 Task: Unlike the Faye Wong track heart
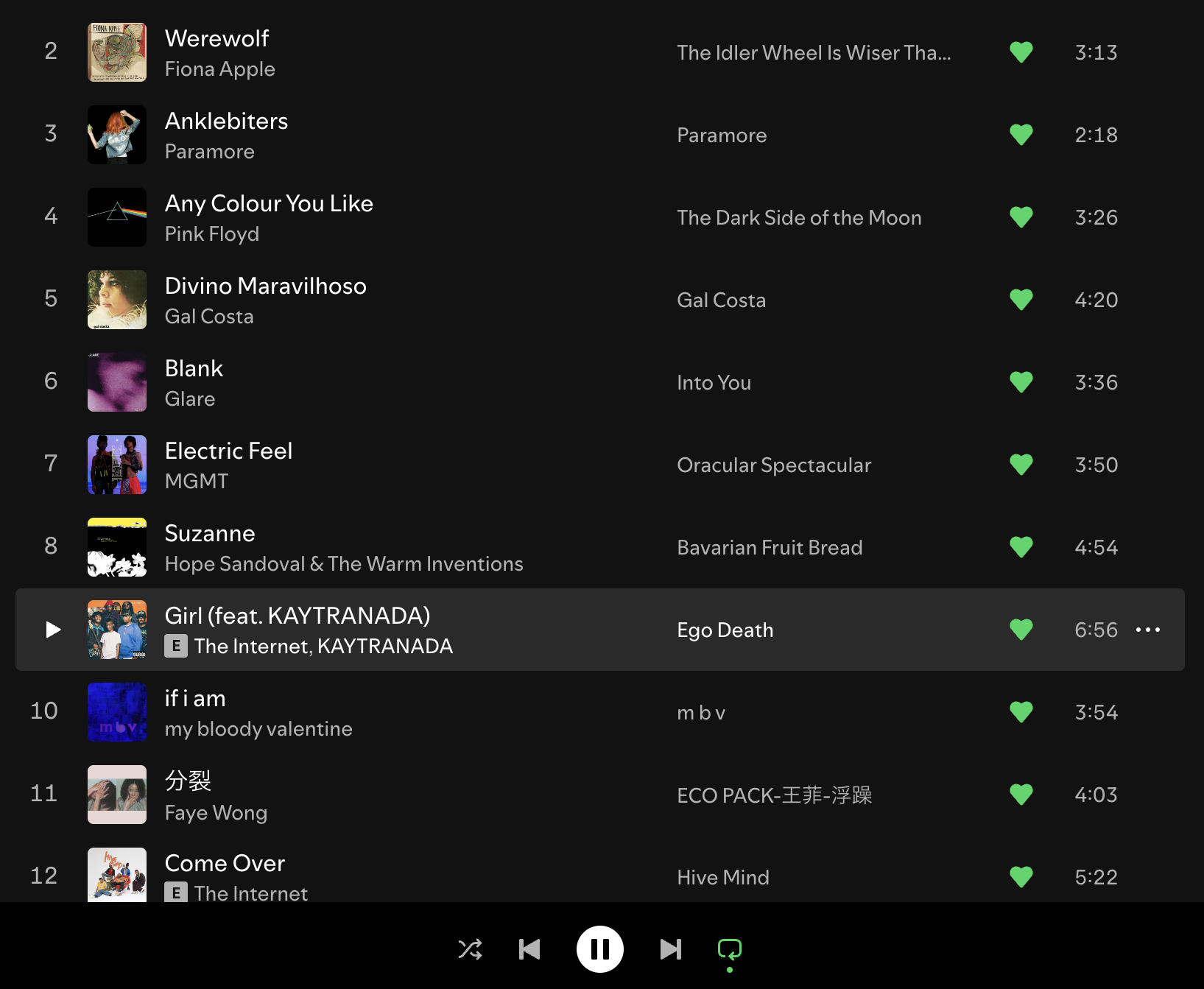pyautogui.click(x=1021, y=795)
